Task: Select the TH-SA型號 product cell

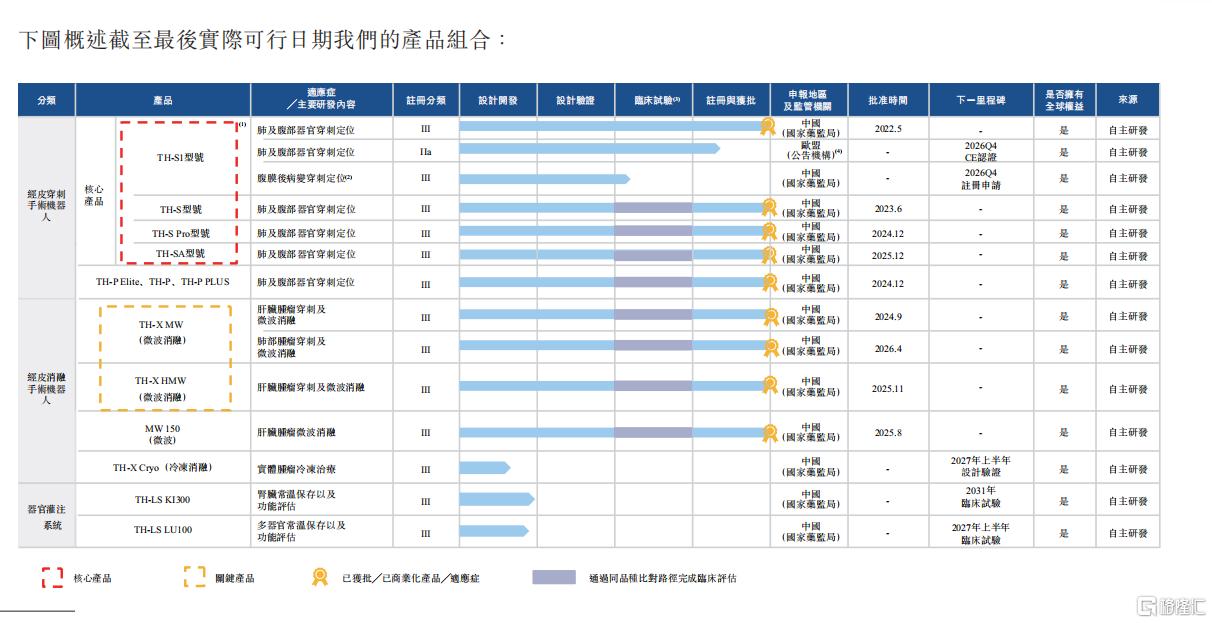Action: tap(181, 254)
